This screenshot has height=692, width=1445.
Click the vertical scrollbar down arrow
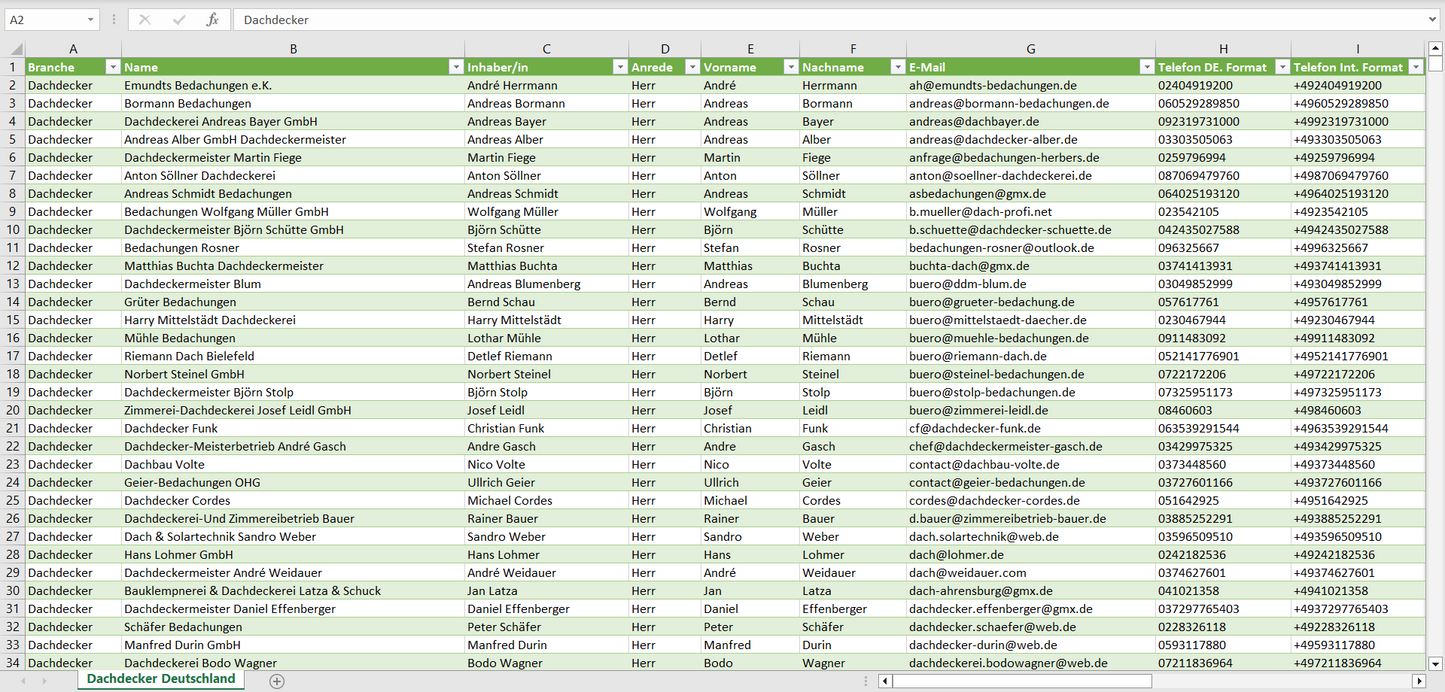pyautogui.click(x=1436, y=662)
